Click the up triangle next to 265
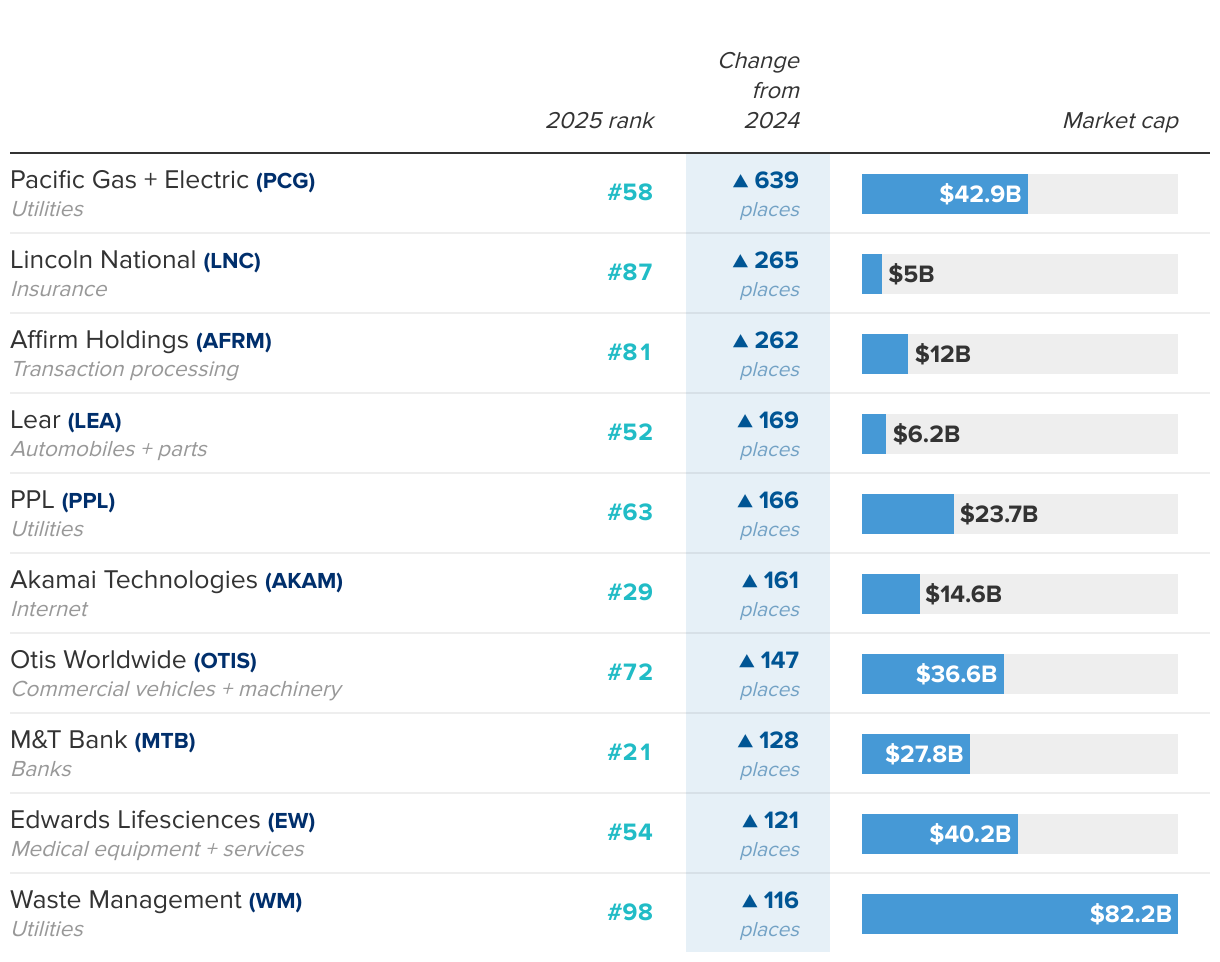Screen dimensions: 1220x962 click(740, 261)
